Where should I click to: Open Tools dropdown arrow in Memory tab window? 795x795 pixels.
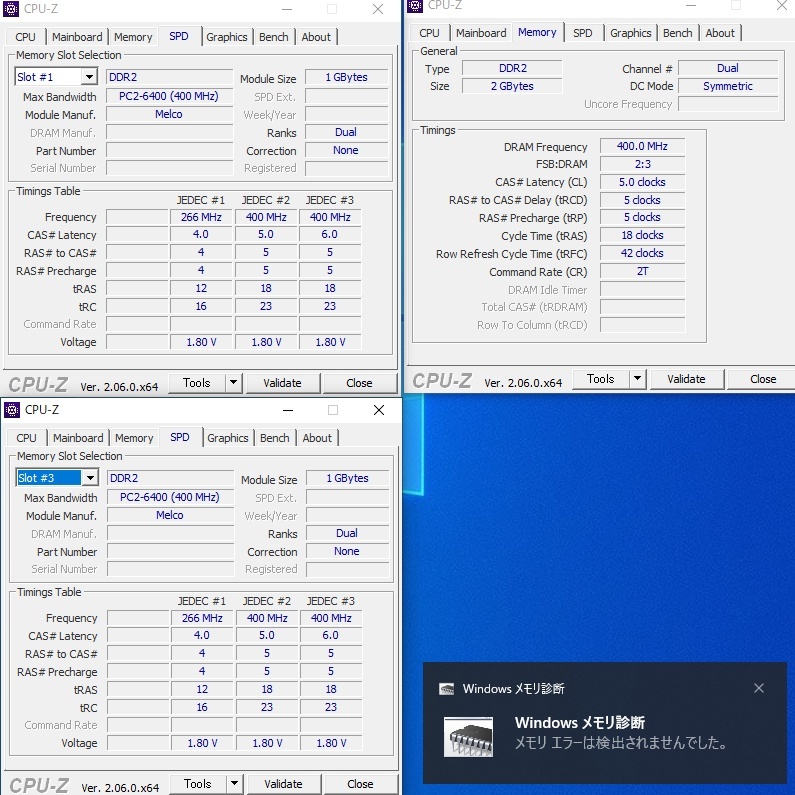click(637, 379)
